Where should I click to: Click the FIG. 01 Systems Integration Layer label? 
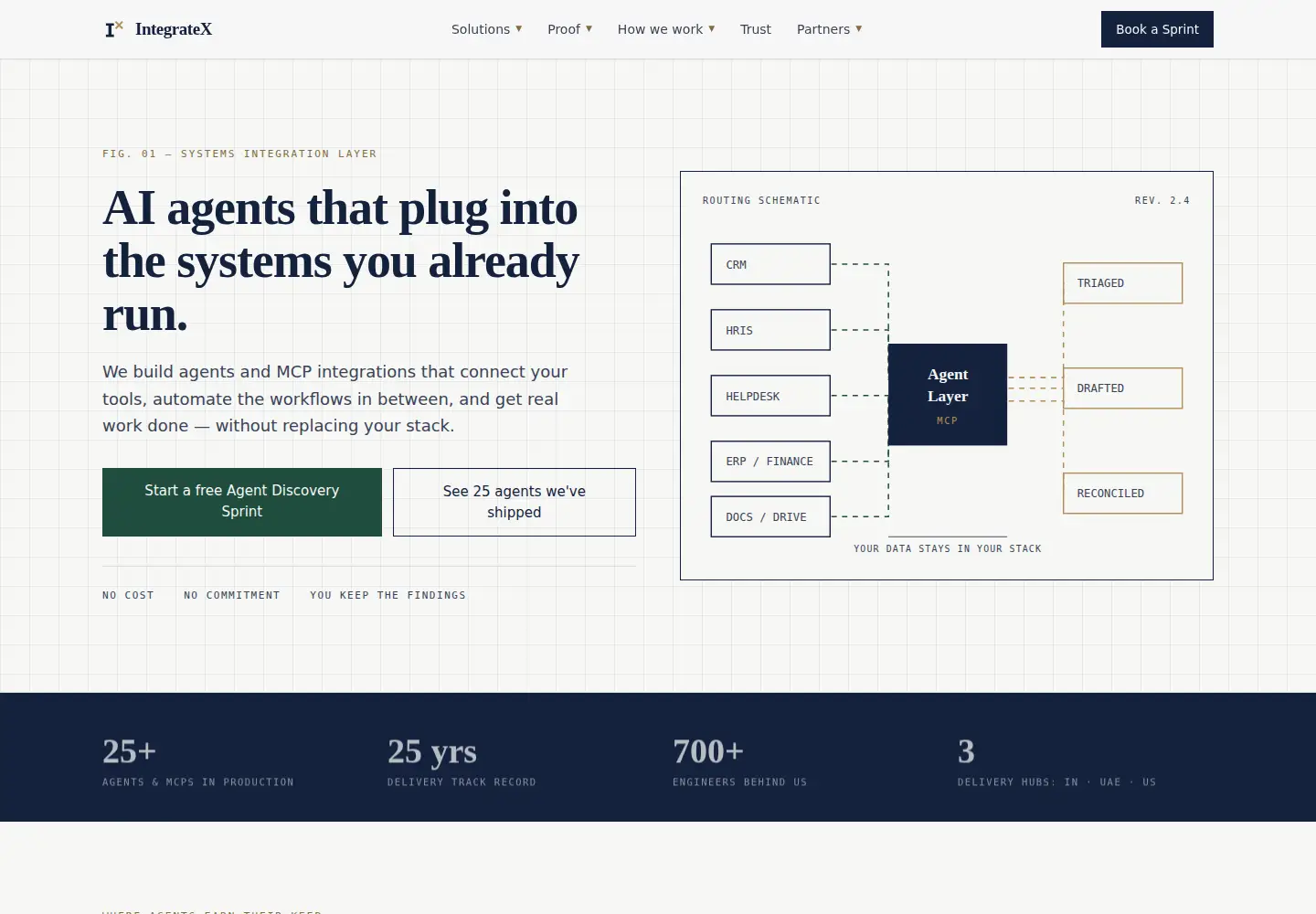point(239,154)
